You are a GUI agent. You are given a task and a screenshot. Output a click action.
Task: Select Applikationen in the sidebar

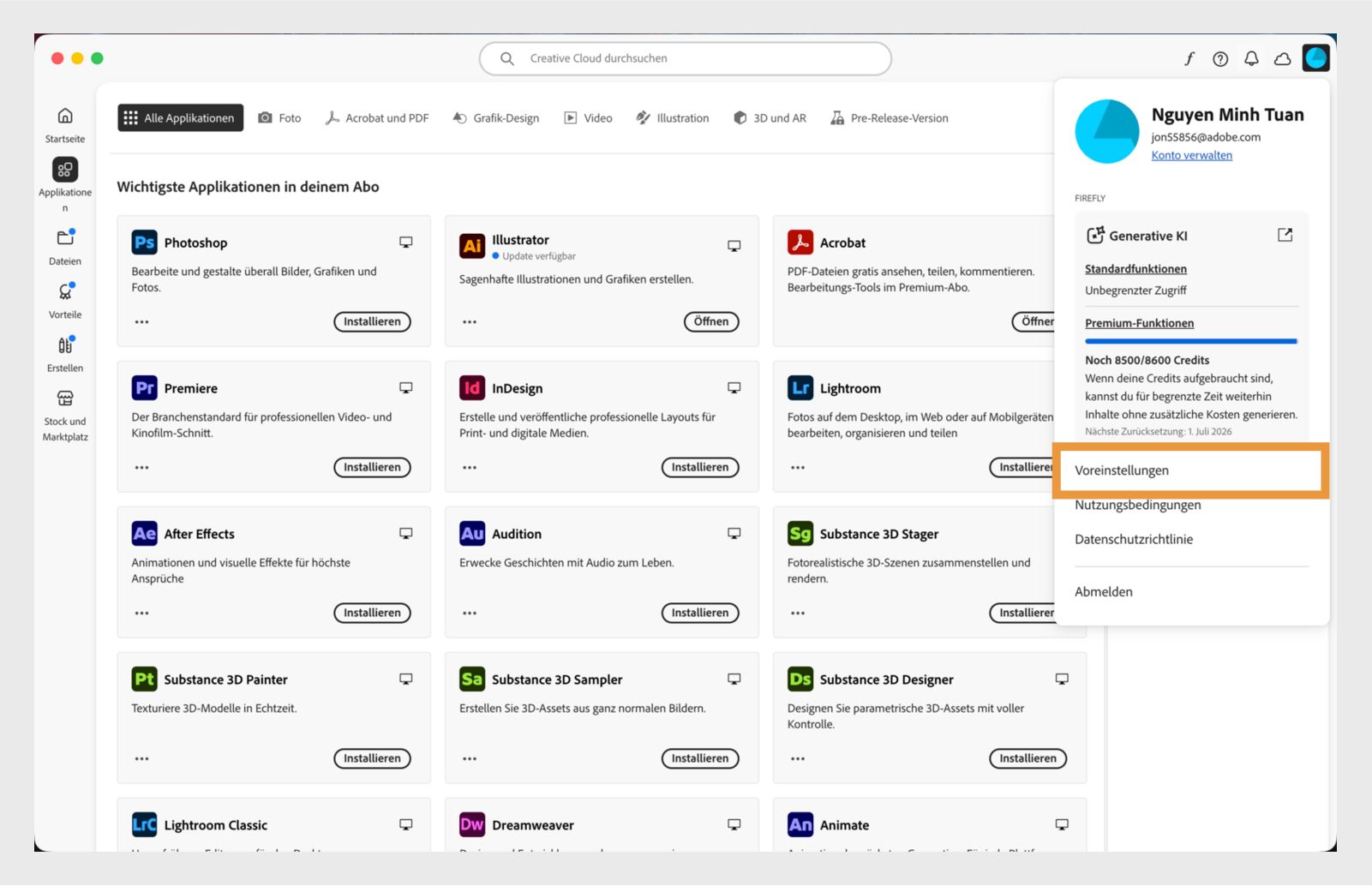click(65, 170)
